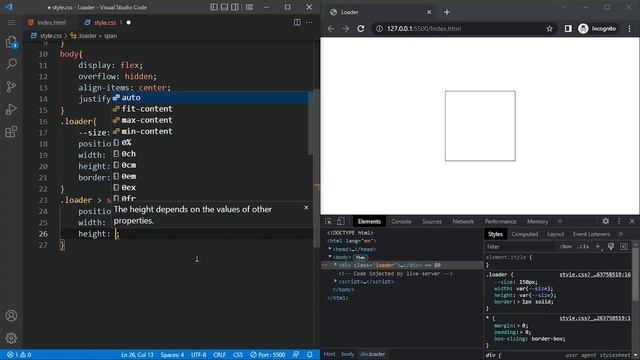Switch to the style.css editor tab
Screen dimensions: 640x360
105,22
